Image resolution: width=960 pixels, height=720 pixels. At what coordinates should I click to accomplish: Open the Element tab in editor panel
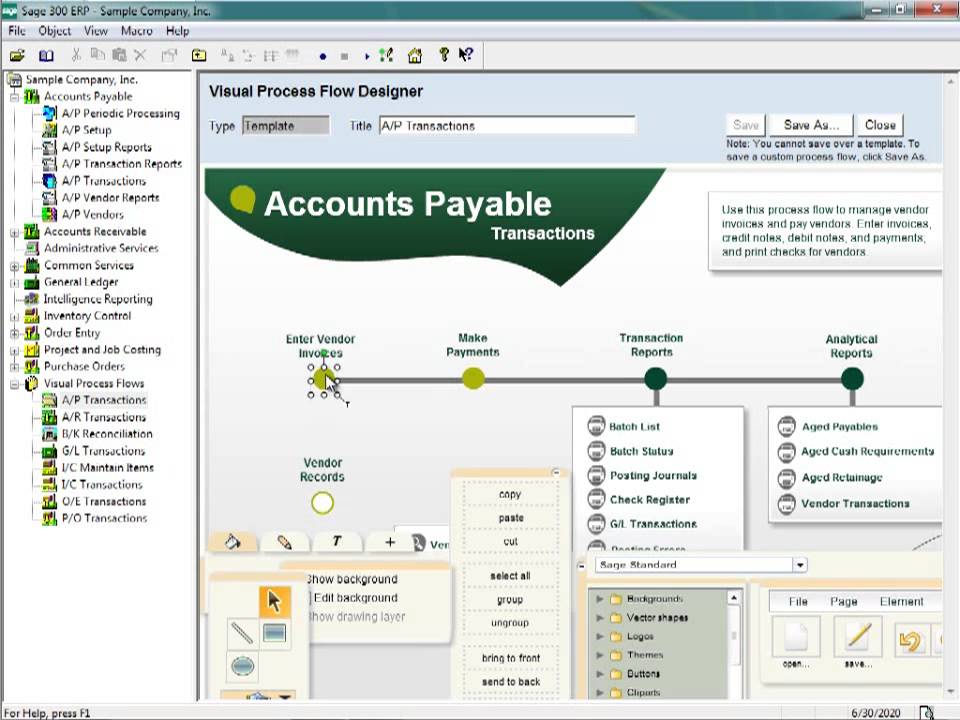click(x=901, y=601)
